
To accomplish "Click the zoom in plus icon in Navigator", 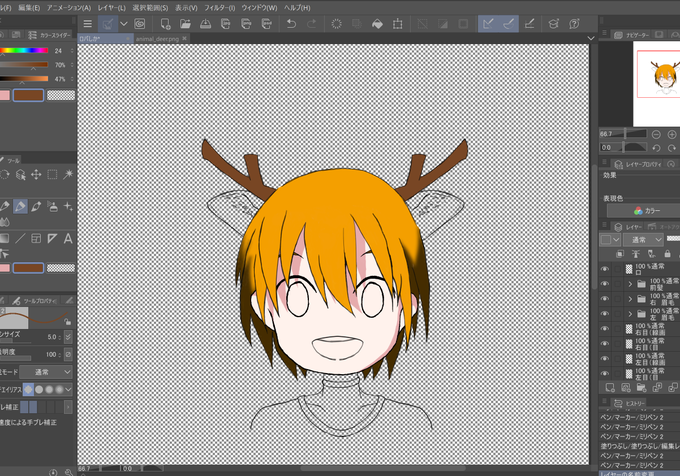I will coord(672,134).
